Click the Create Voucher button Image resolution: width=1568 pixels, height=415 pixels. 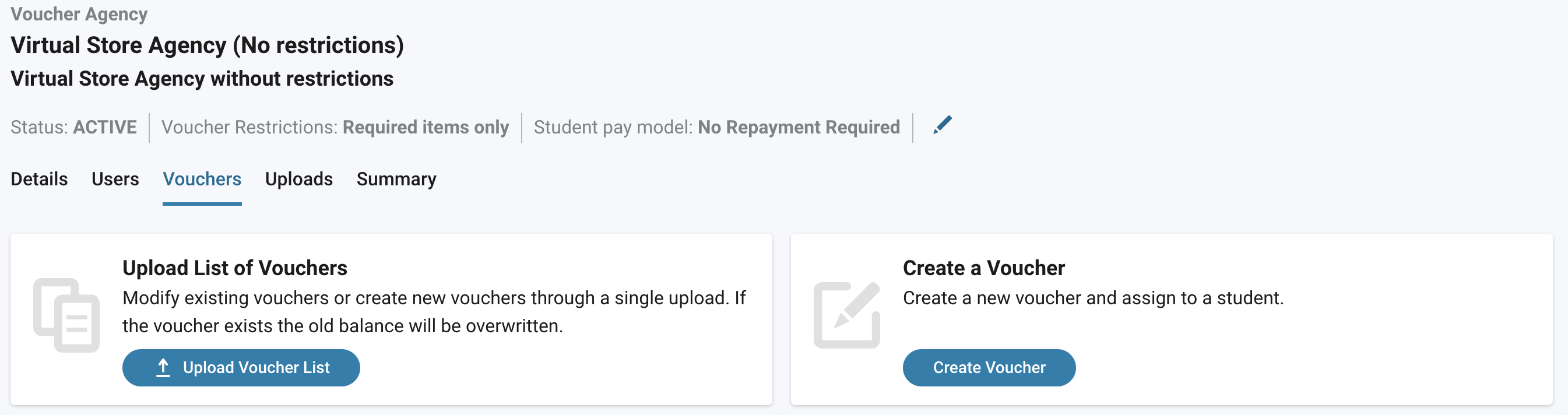click(x=989, y=368)
